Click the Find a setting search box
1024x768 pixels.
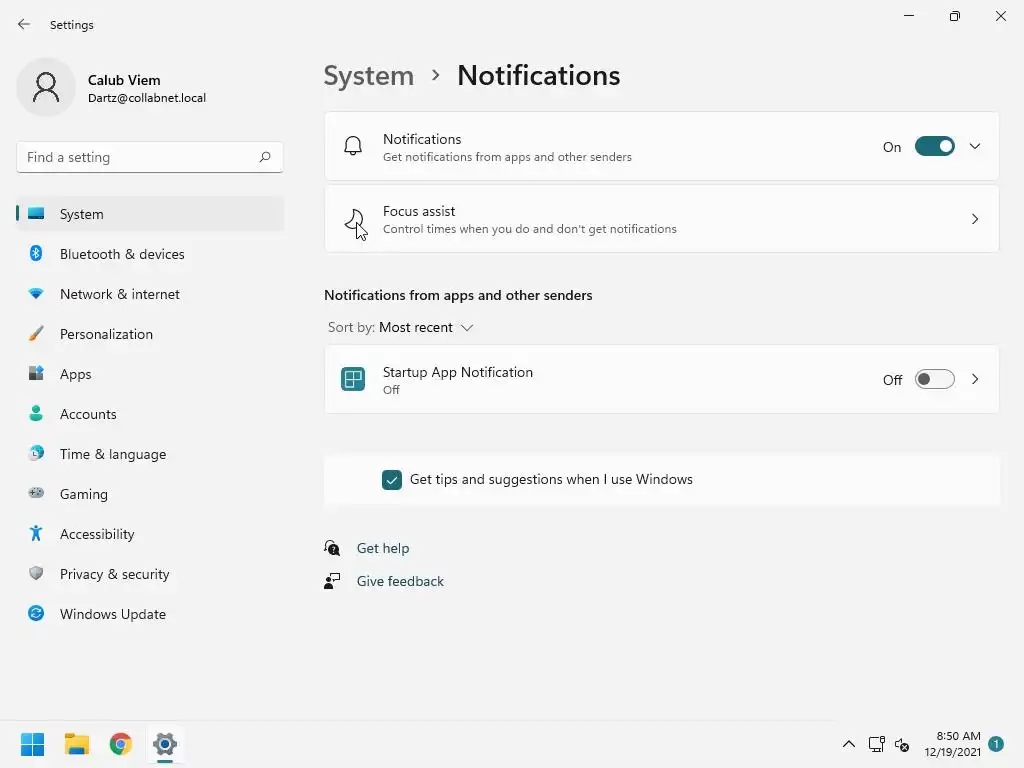(x=138, y=157)
